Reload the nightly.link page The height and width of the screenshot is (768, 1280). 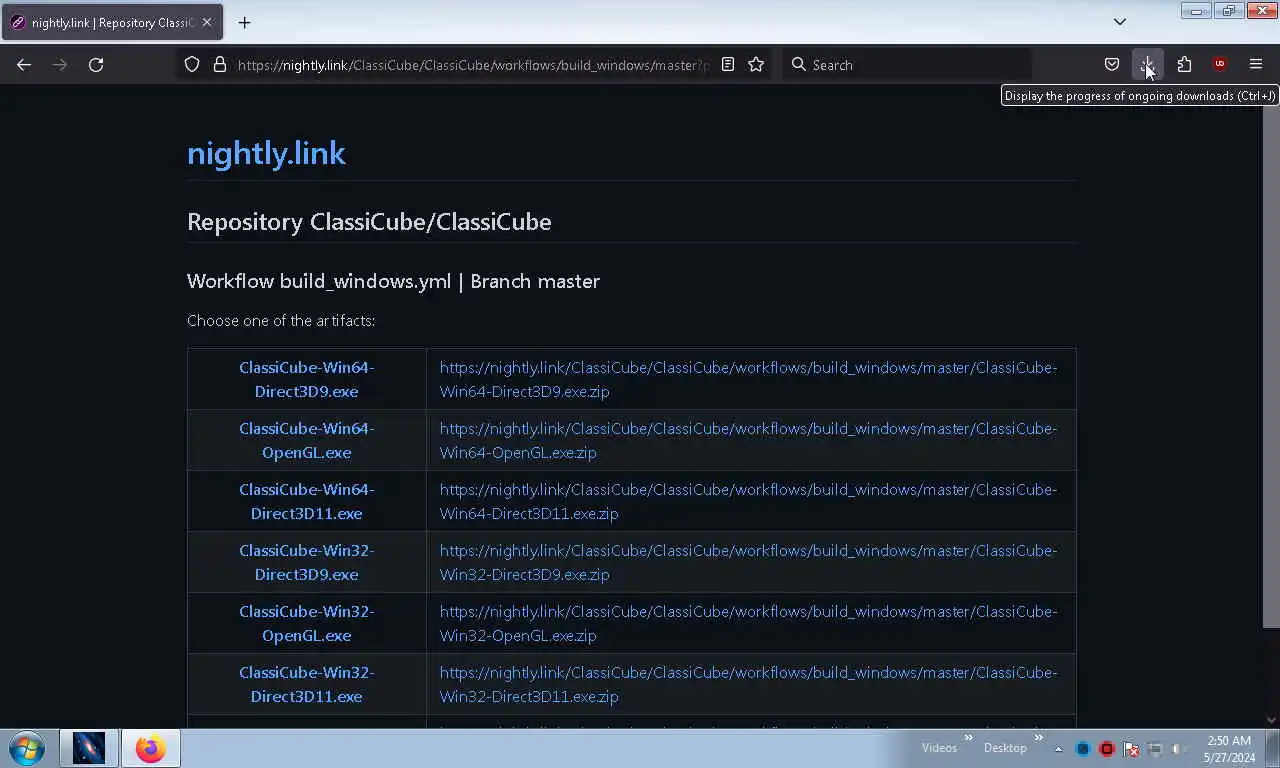pyautogui.click(x=96, y=65)
